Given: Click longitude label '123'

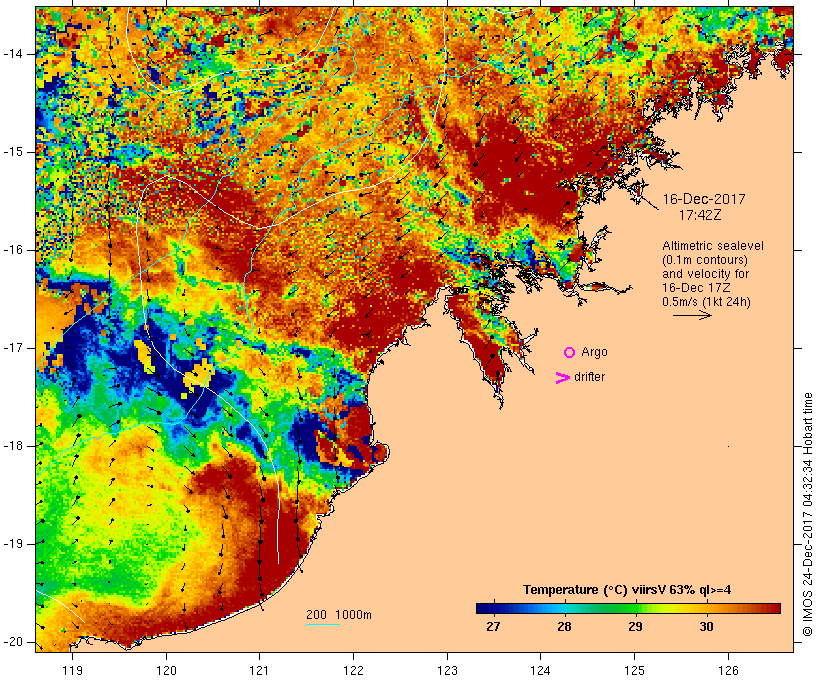Looking at the screenshot, I should (x=447, y=670).
